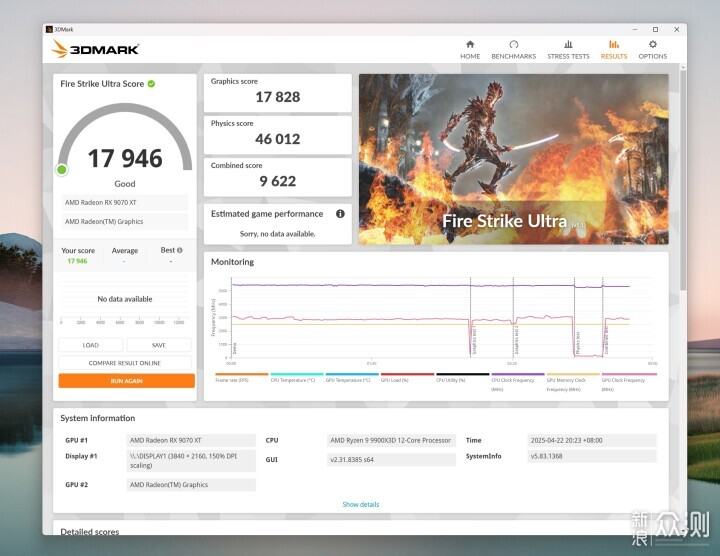
Task: Click the LOAD button
Action: [90, 345]
